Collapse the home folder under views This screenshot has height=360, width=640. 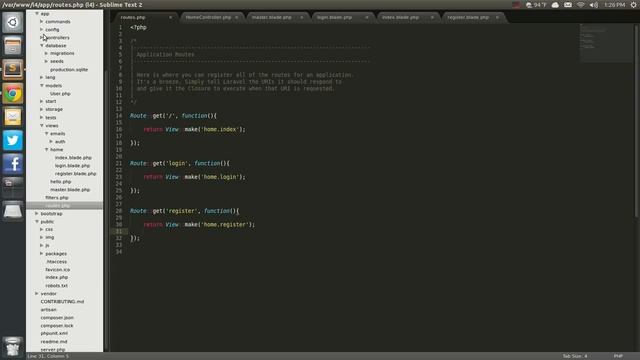pyautogui.click(x=47, y=149)
